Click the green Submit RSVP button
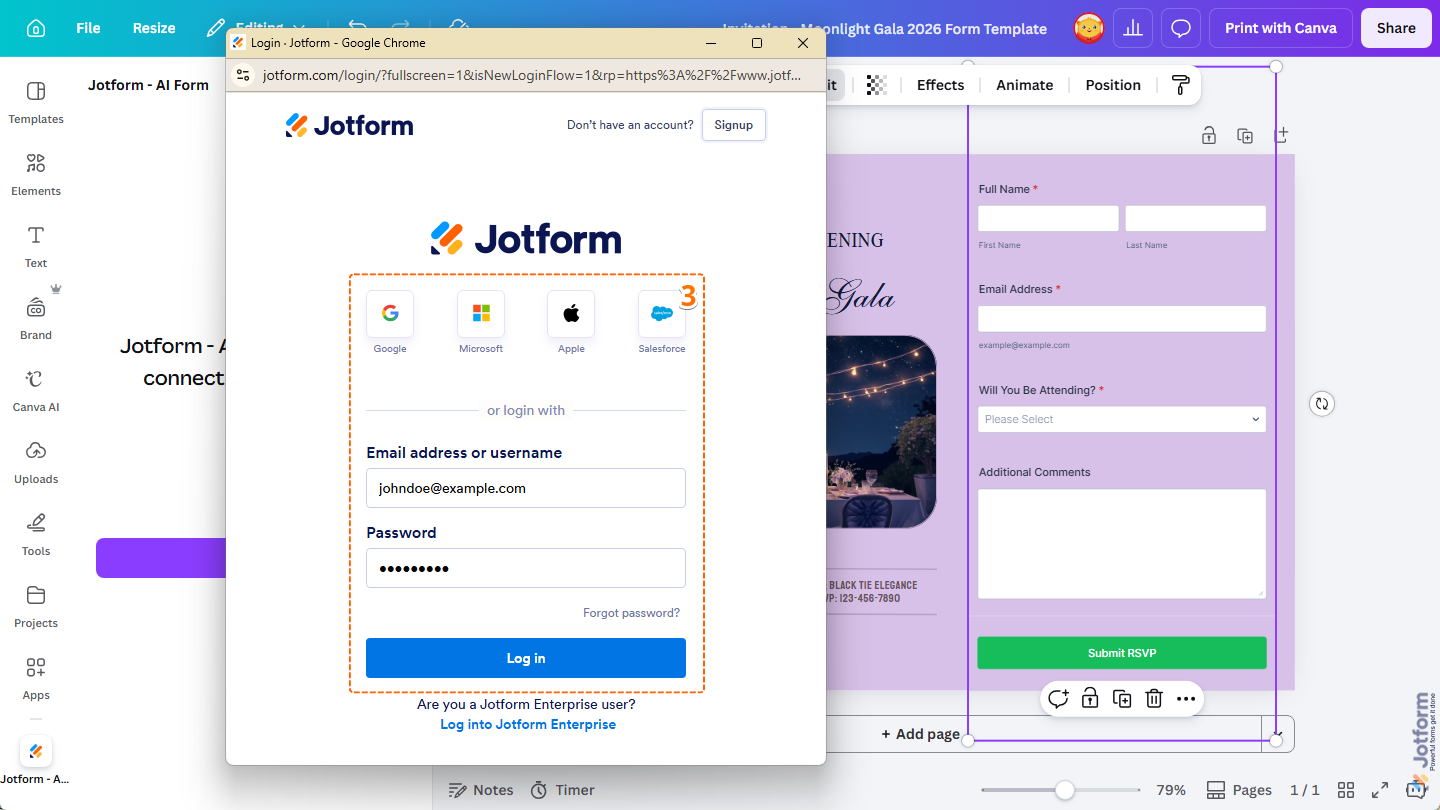 tap(1122, 653)
